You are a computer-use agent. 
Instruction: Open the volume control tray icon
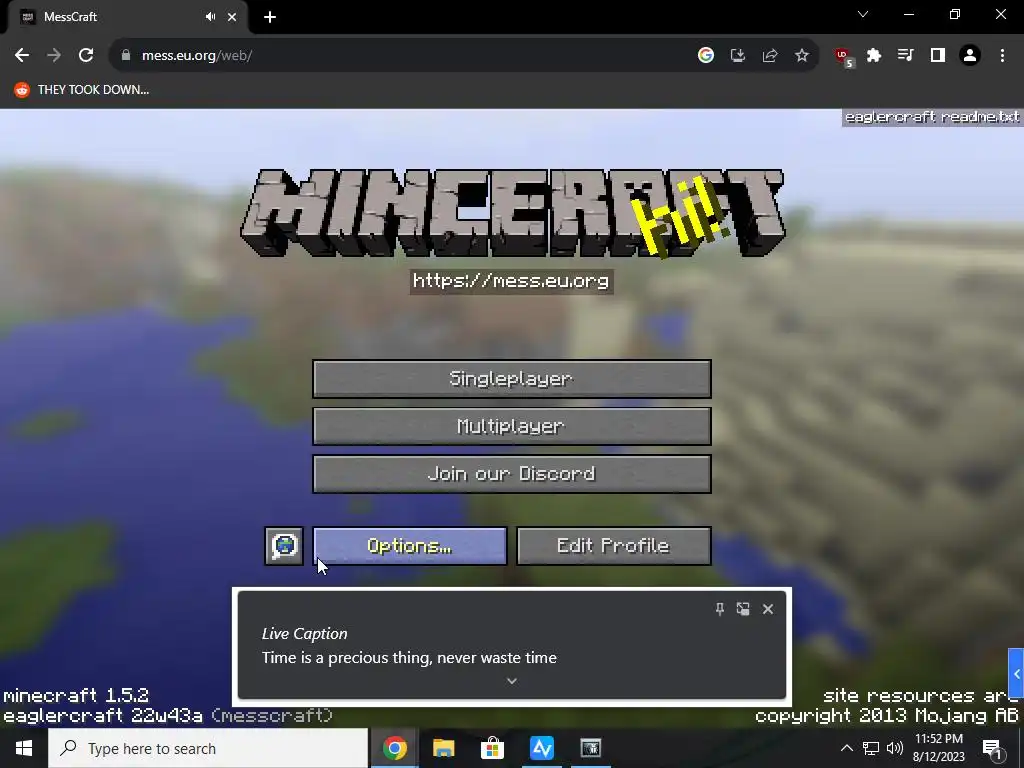(x=895, y=748)
